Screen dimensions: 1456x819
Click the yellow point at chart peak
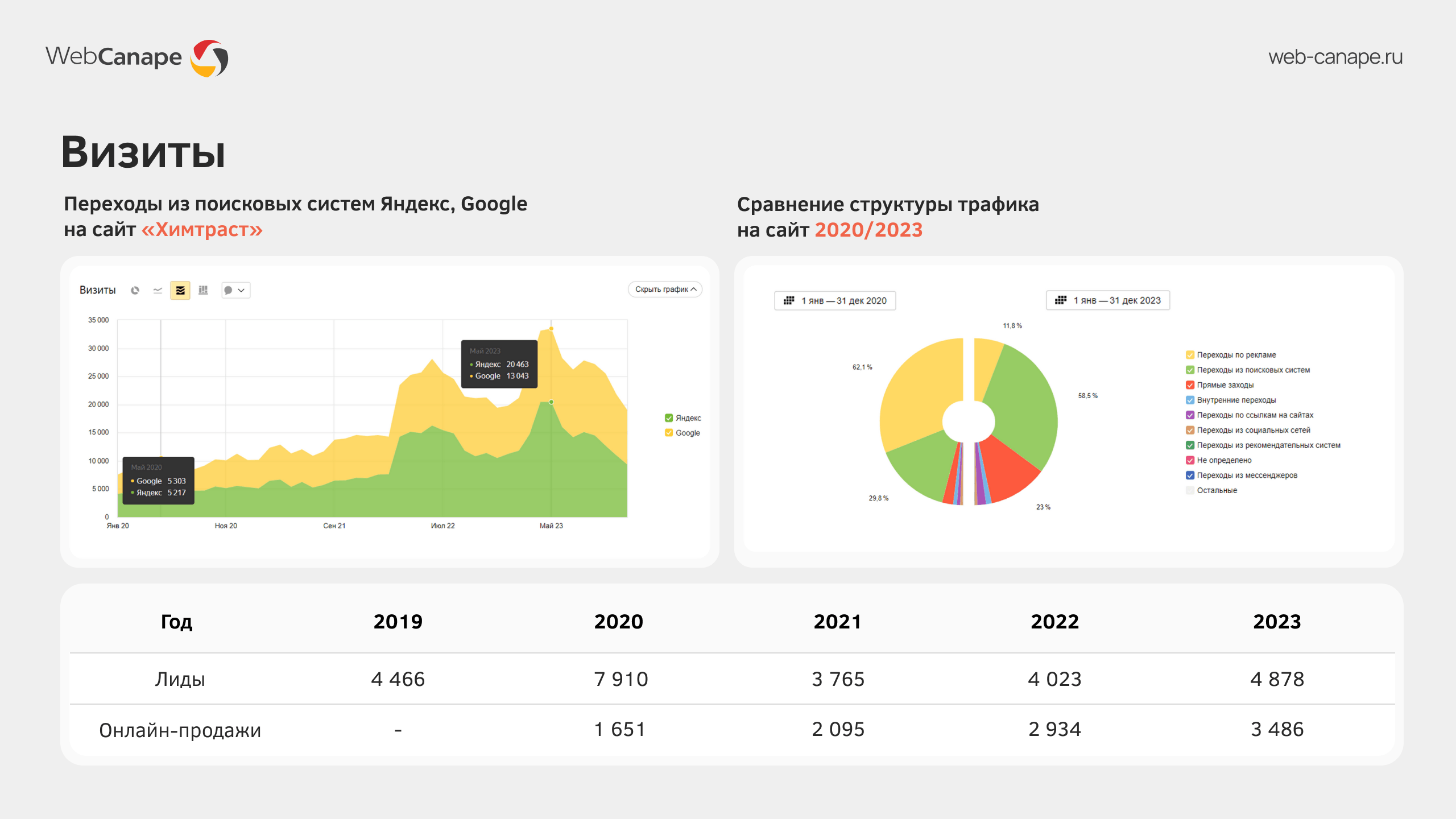pos(551,329)
